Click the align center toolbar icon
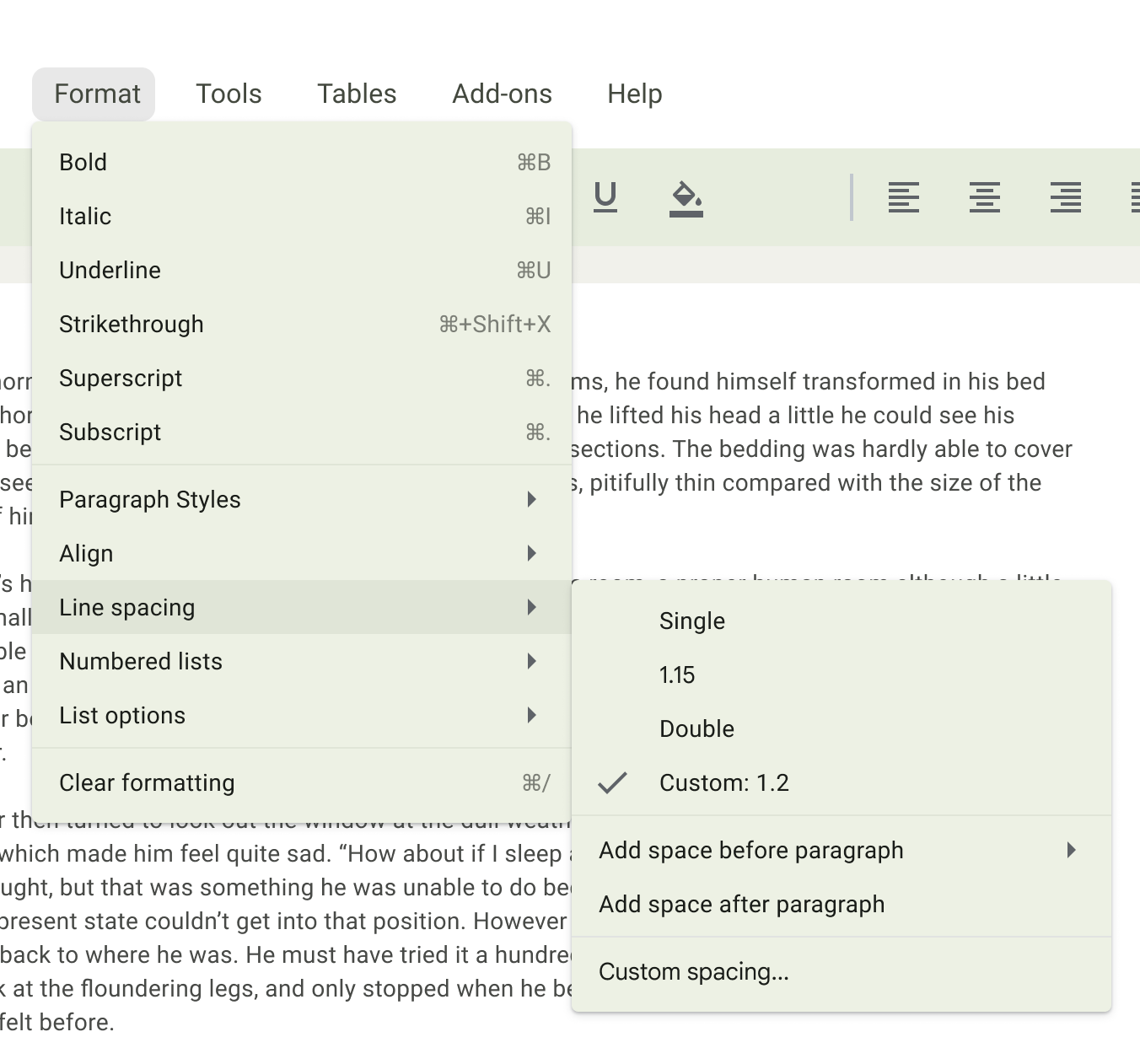This screenshot has width=1140, height=1064. click(984, 197)
